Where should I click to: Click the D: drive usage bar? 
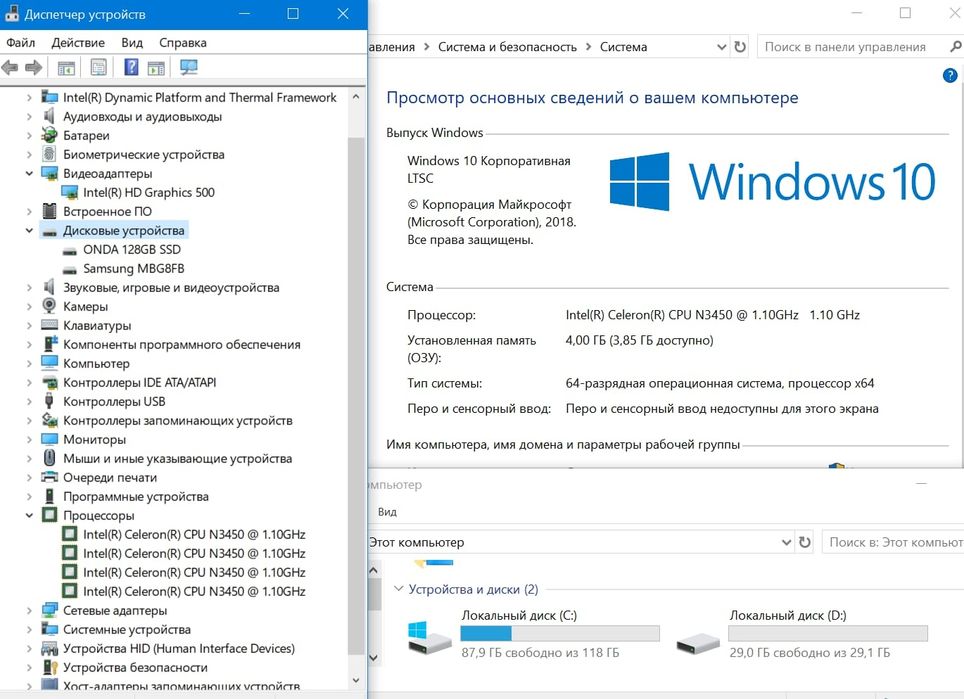coord(828,633)
